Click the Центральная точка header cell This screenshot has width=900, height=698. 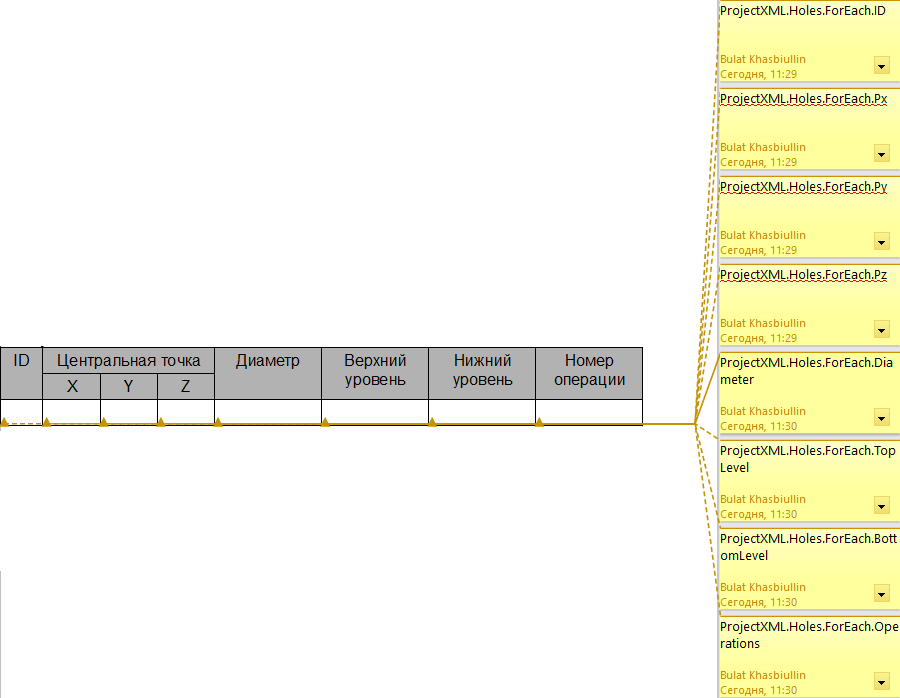[x=128, y=360]
